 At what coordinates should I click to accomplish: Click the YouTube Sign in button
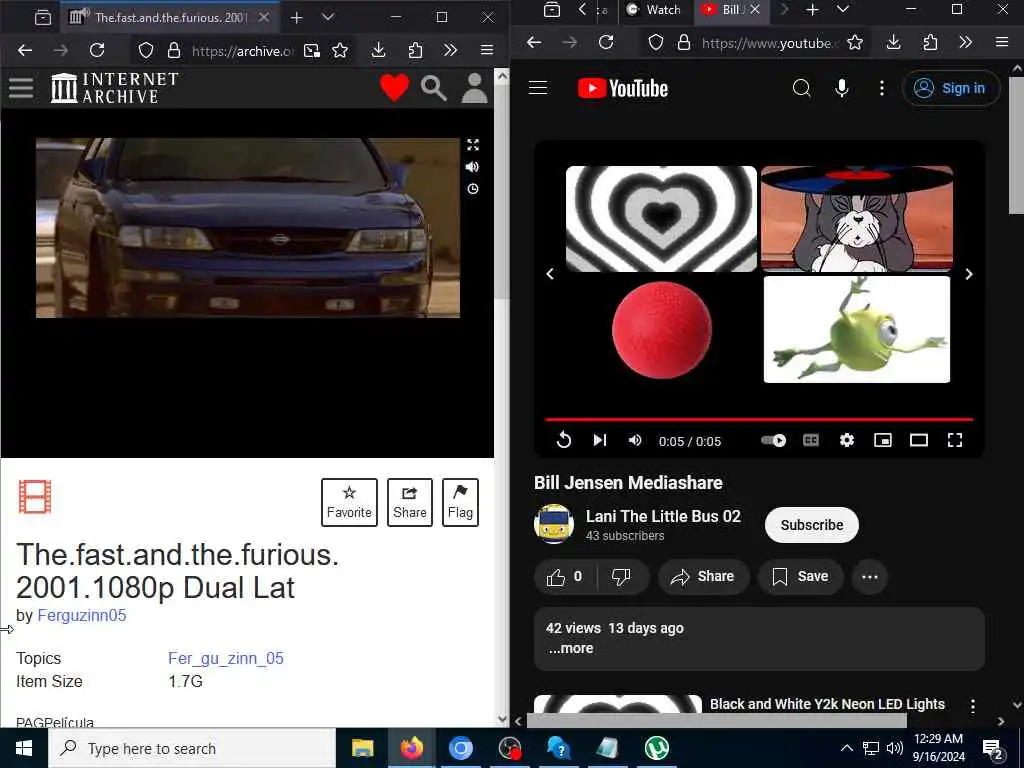pyautogui.click(x=951, y=88)
